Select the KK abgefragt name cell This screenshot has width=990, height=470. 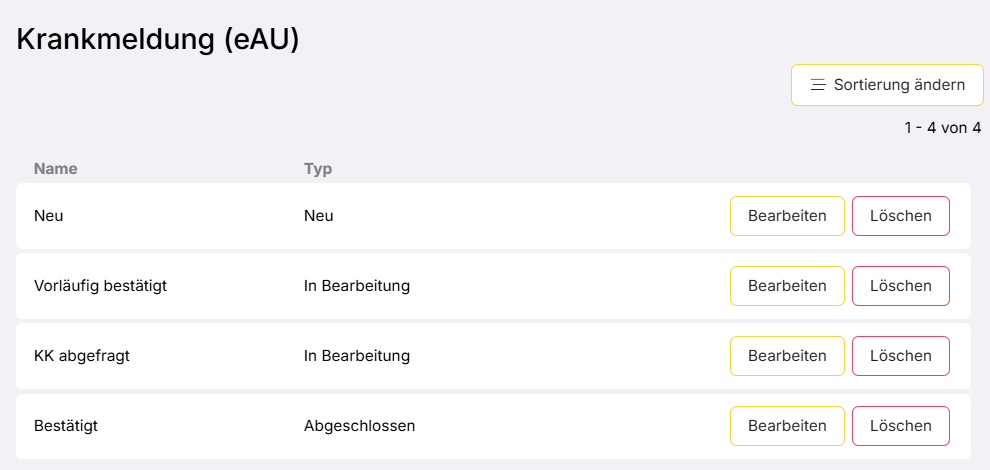82,356
